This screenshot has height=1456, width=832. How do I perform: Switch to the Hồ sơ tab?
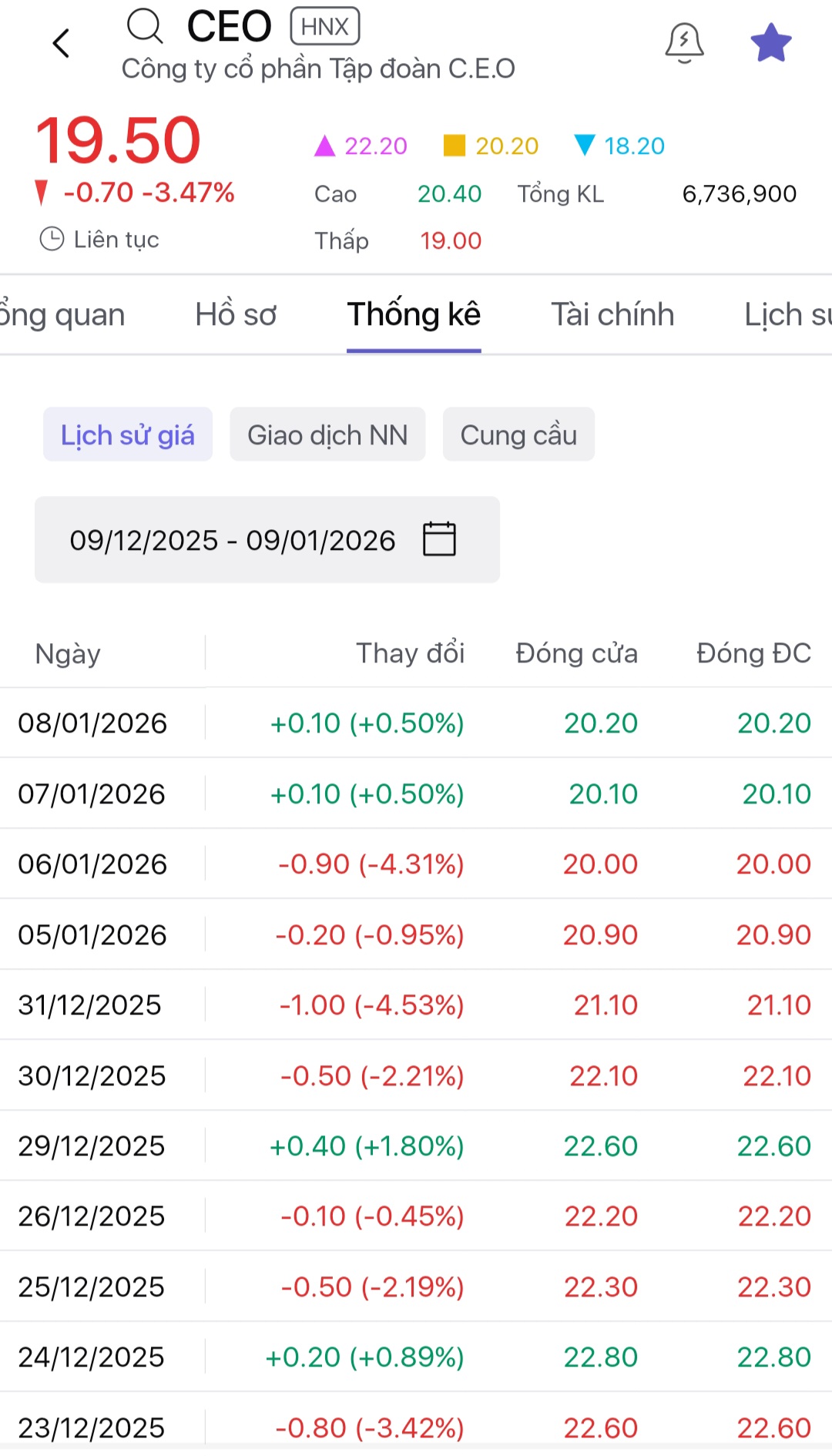coord(236,314)
